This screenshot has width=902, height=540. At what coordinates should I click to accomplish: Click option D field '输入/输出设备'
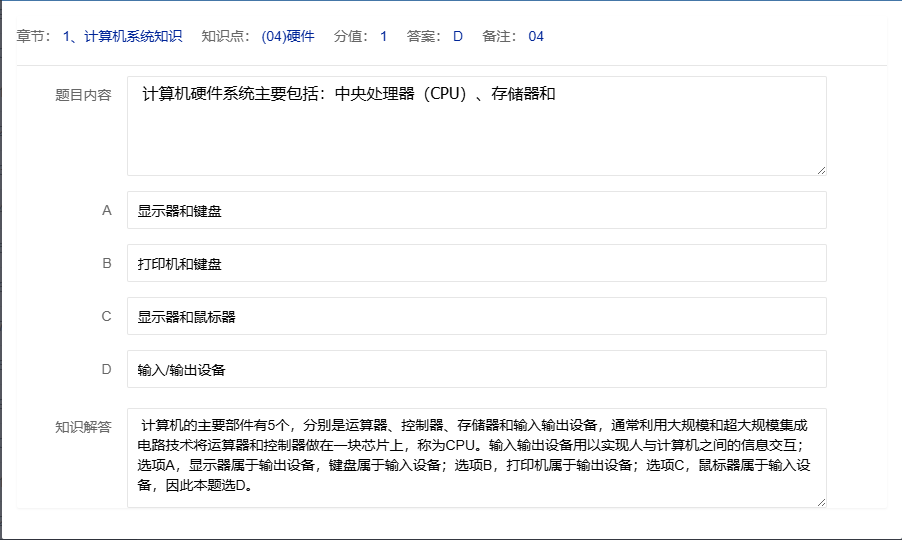(476, 369)
